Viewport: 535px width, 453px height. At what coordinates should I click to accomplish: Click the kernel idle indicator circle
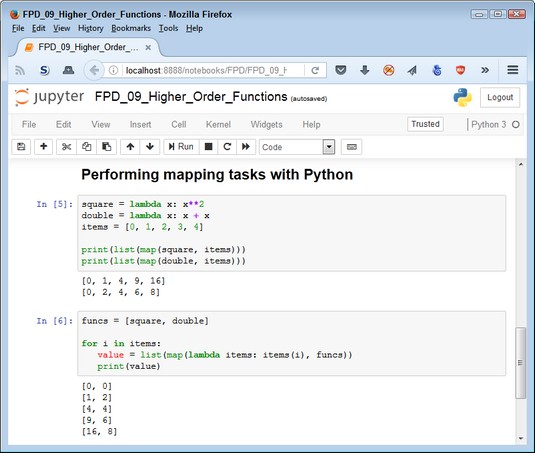pyautogui.click(x=516, y=125)
